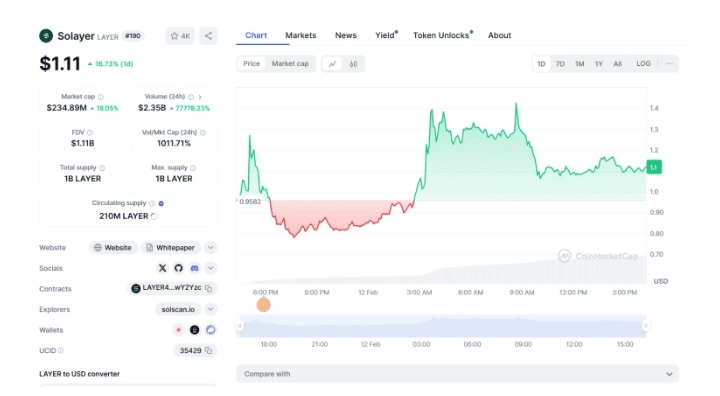720x396 pixels.
Task: Open Solayer X (Twitter) profile icon
Action: coord(163,268)
